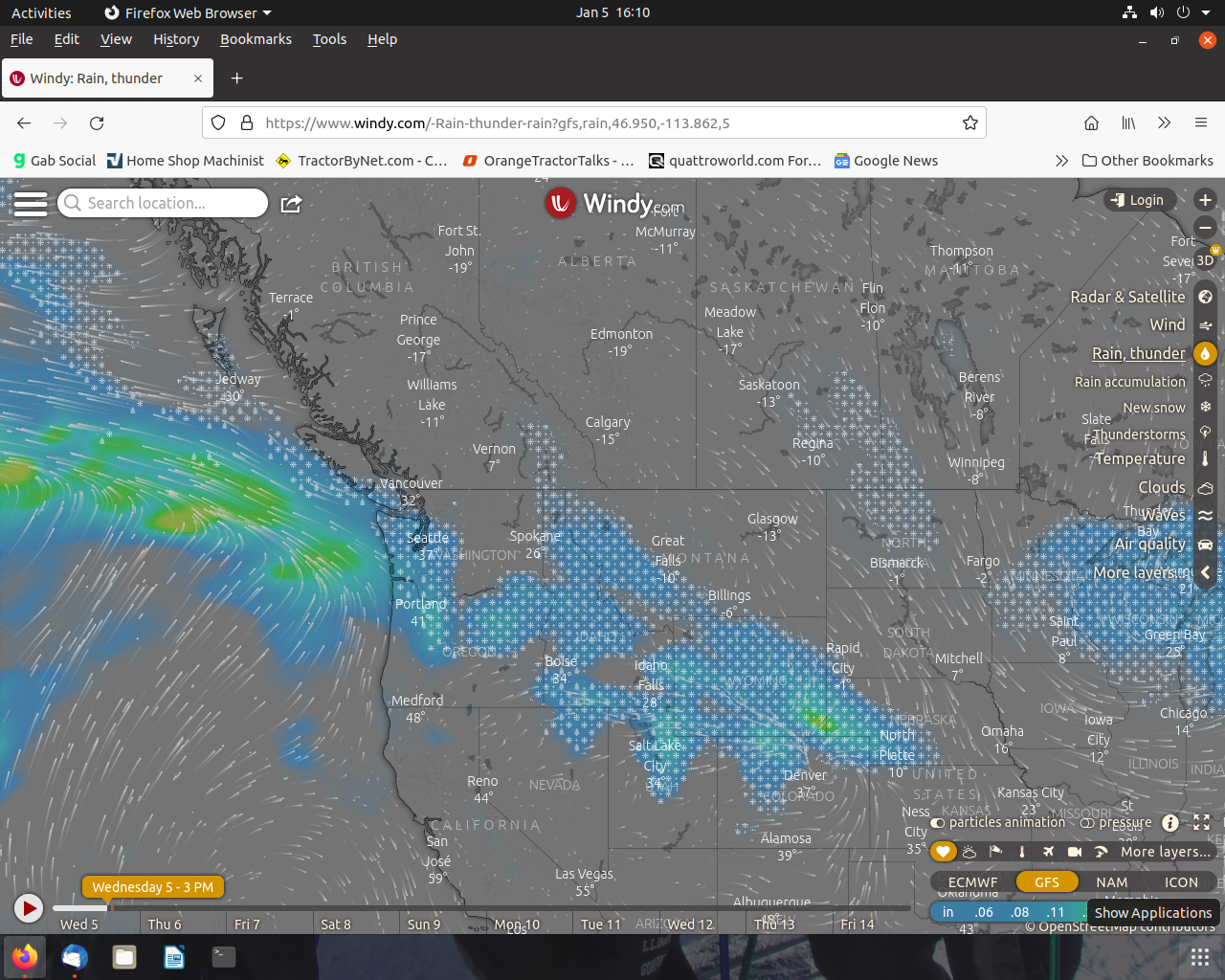The width and height of the screenshot is (1225, 980).
Task: Switch to the New snow layer icon
Action: tap(1205, 407)
